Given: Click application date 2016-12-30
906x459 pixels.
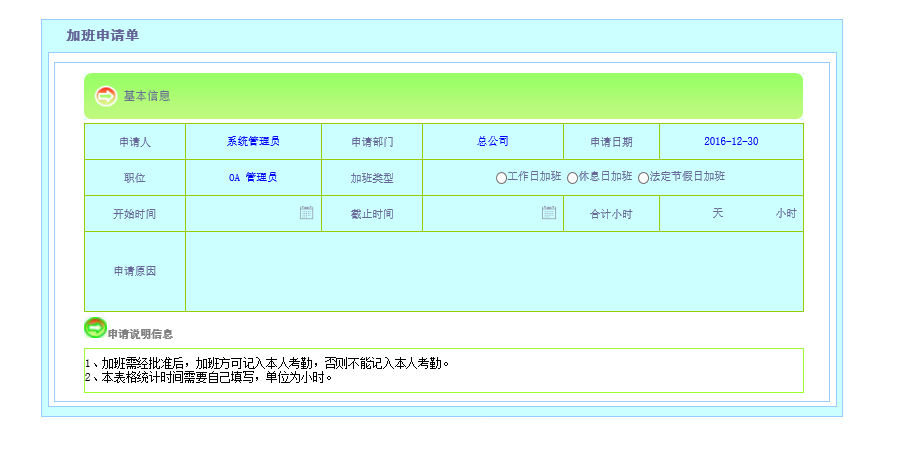Looking at the screenshot, I should pyautogui.click(x=731, y=141).
